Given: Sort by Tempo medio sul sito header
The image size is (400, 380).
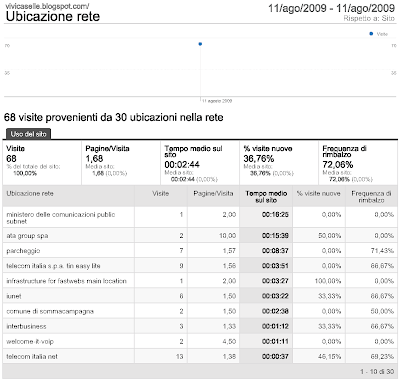Looking at the screenshot, I should (266, 197).
